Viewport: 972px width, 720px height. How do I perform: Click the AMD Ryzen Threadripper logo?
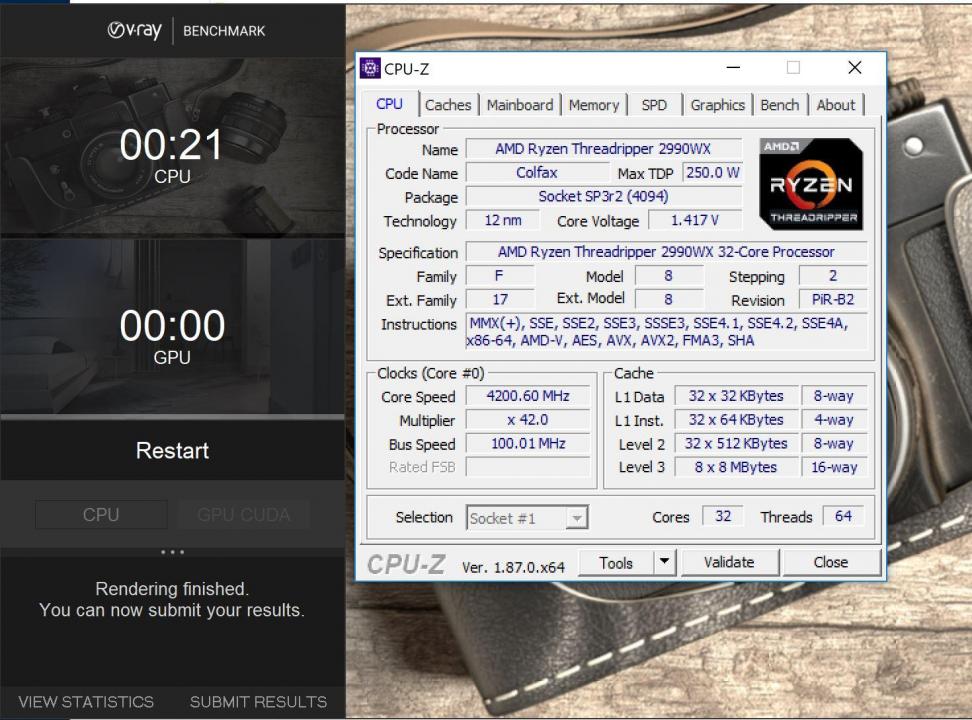point(811,184)
